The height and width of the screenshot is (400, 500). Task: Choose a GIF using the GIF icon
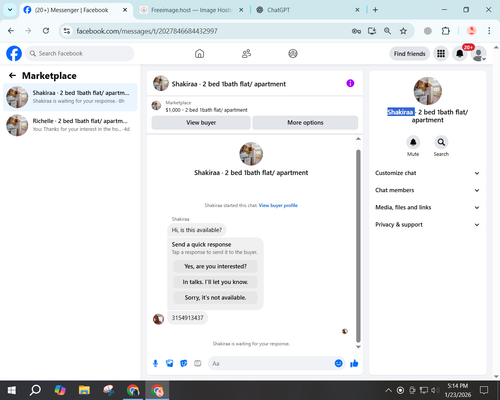[198, 363]
